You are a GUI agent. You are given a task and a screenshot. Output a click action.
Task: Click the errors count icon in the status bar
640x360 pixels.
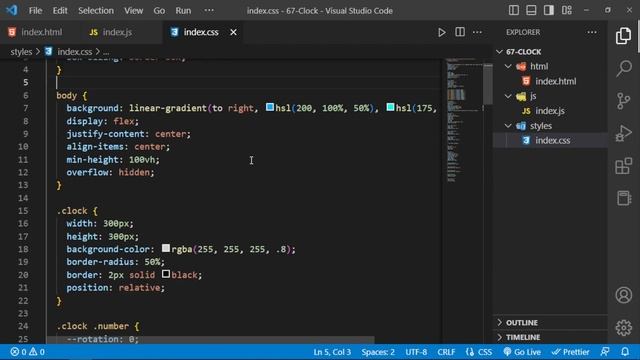coord(15,352)
